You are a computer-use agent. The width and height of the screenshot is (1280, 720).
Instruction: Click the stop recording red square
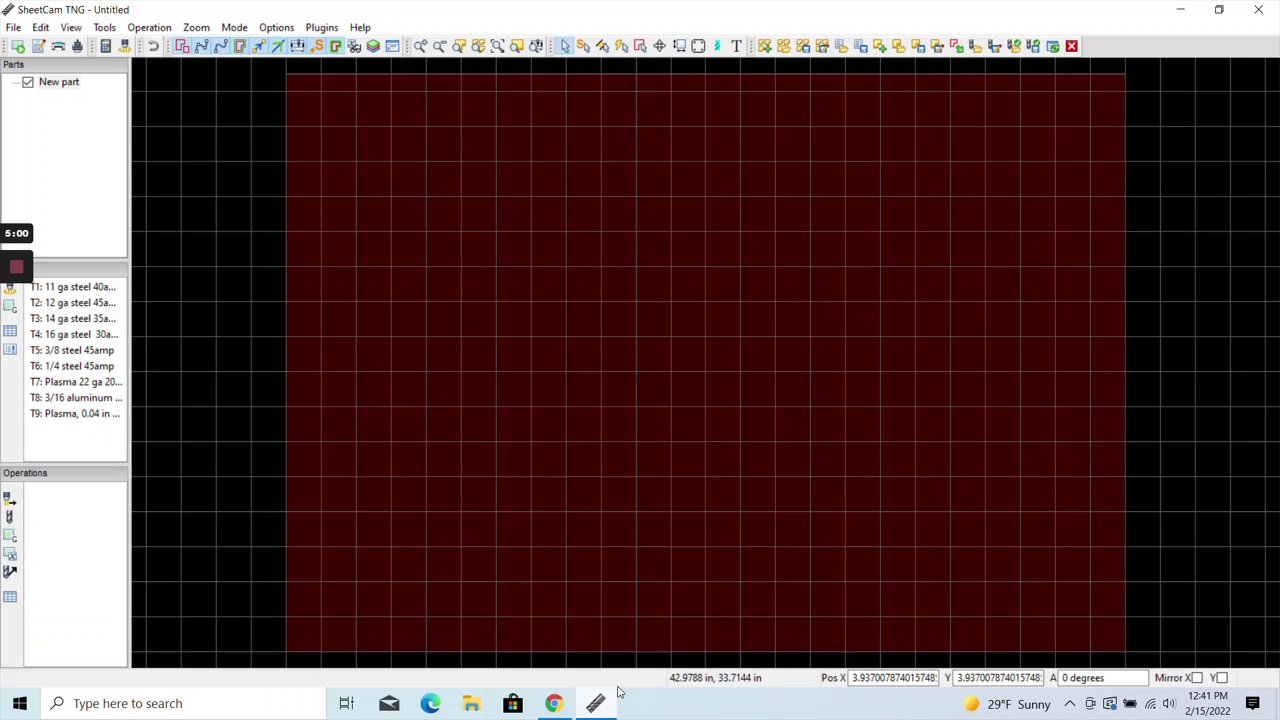click(16, 266)
